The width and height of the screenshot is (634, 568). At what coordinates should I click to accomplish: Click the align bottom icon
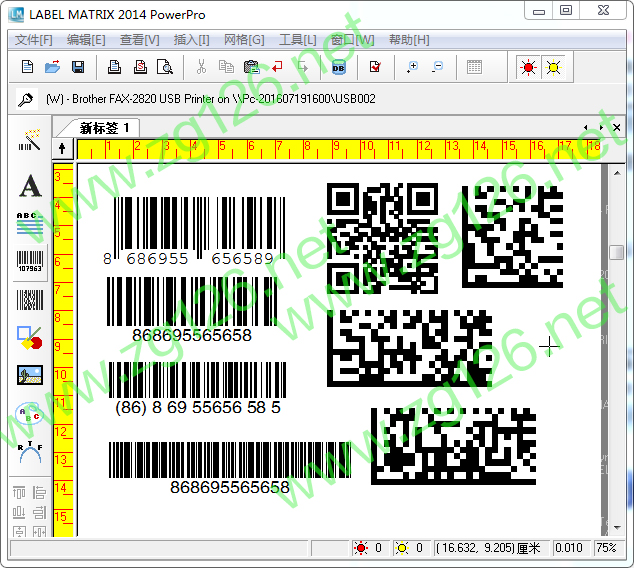tap(19, 513)
